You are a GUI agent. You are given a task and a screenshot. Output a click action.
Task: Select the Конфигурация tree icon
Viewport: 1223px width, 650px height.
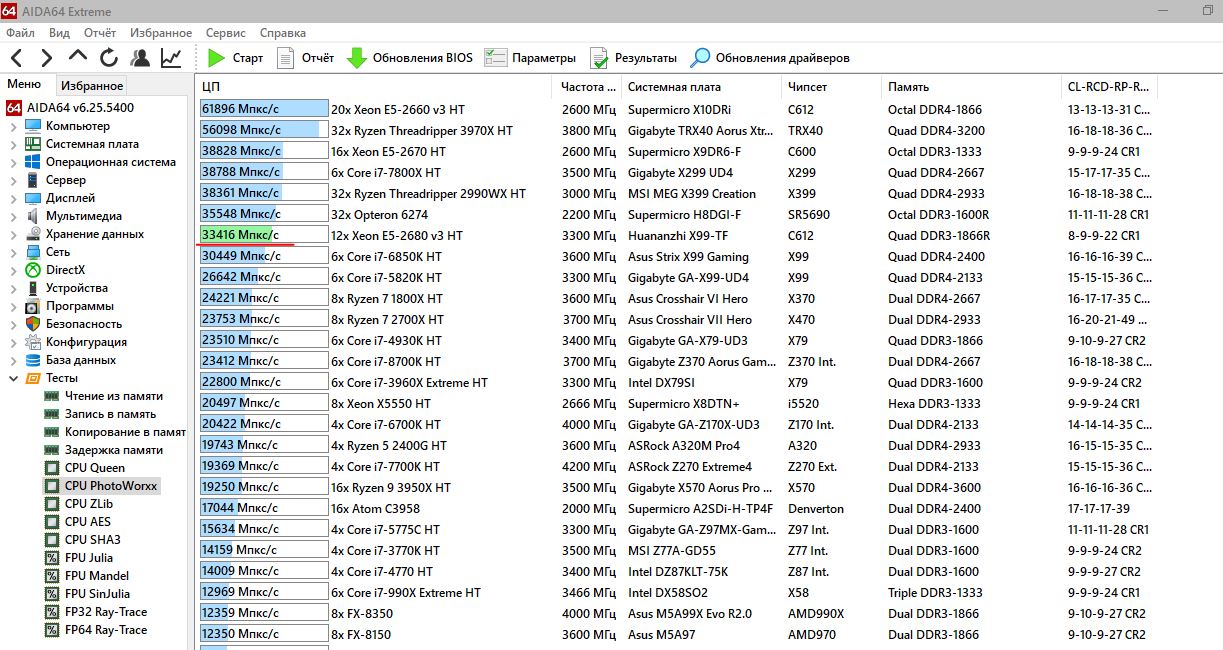point(33,342)
